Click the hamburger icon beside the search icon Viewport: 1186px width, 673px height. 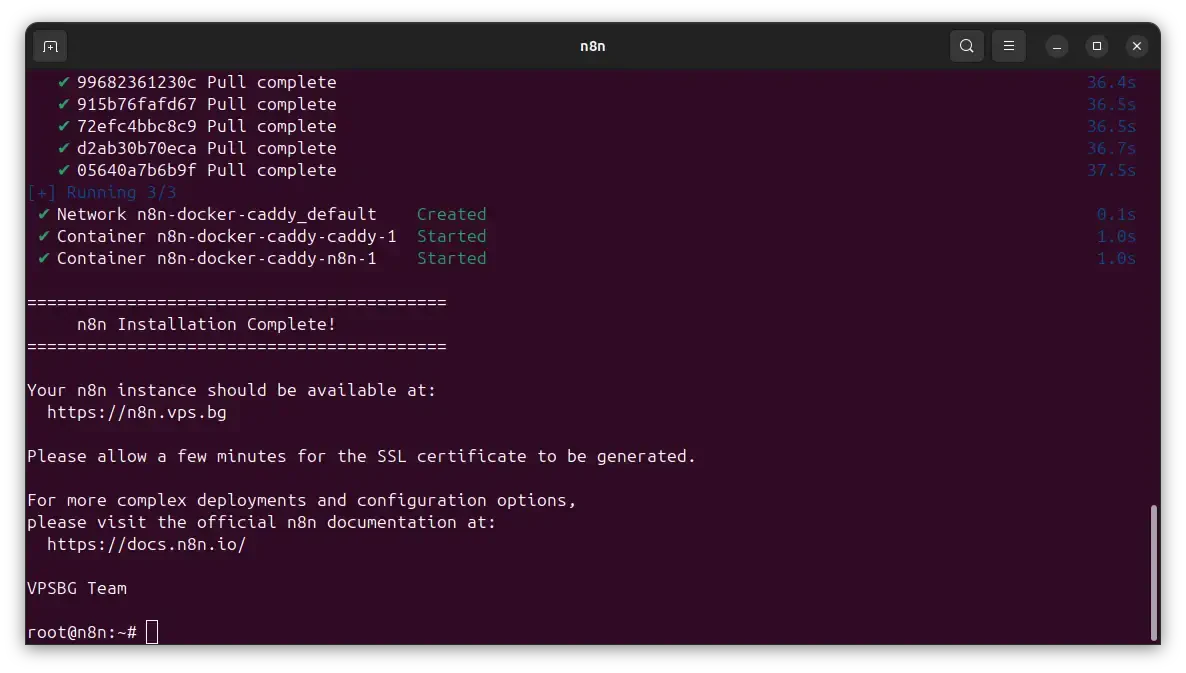tap(1008, 46)
